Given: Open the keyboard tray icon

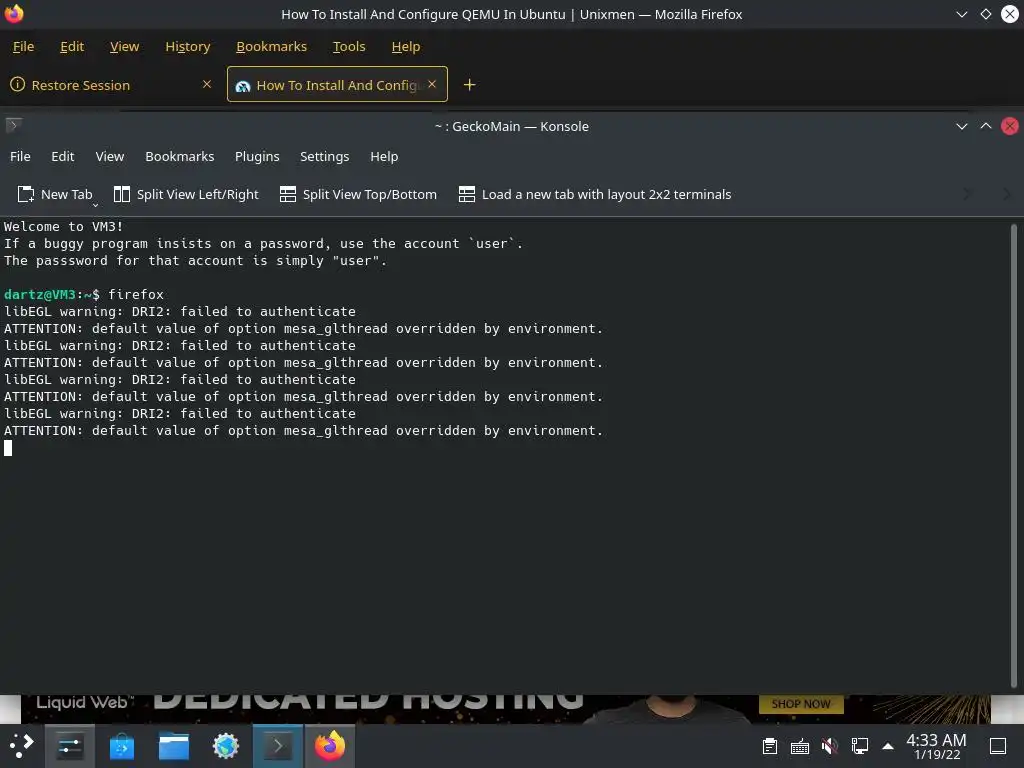Looking at the screenshot, I should [799, 746].
